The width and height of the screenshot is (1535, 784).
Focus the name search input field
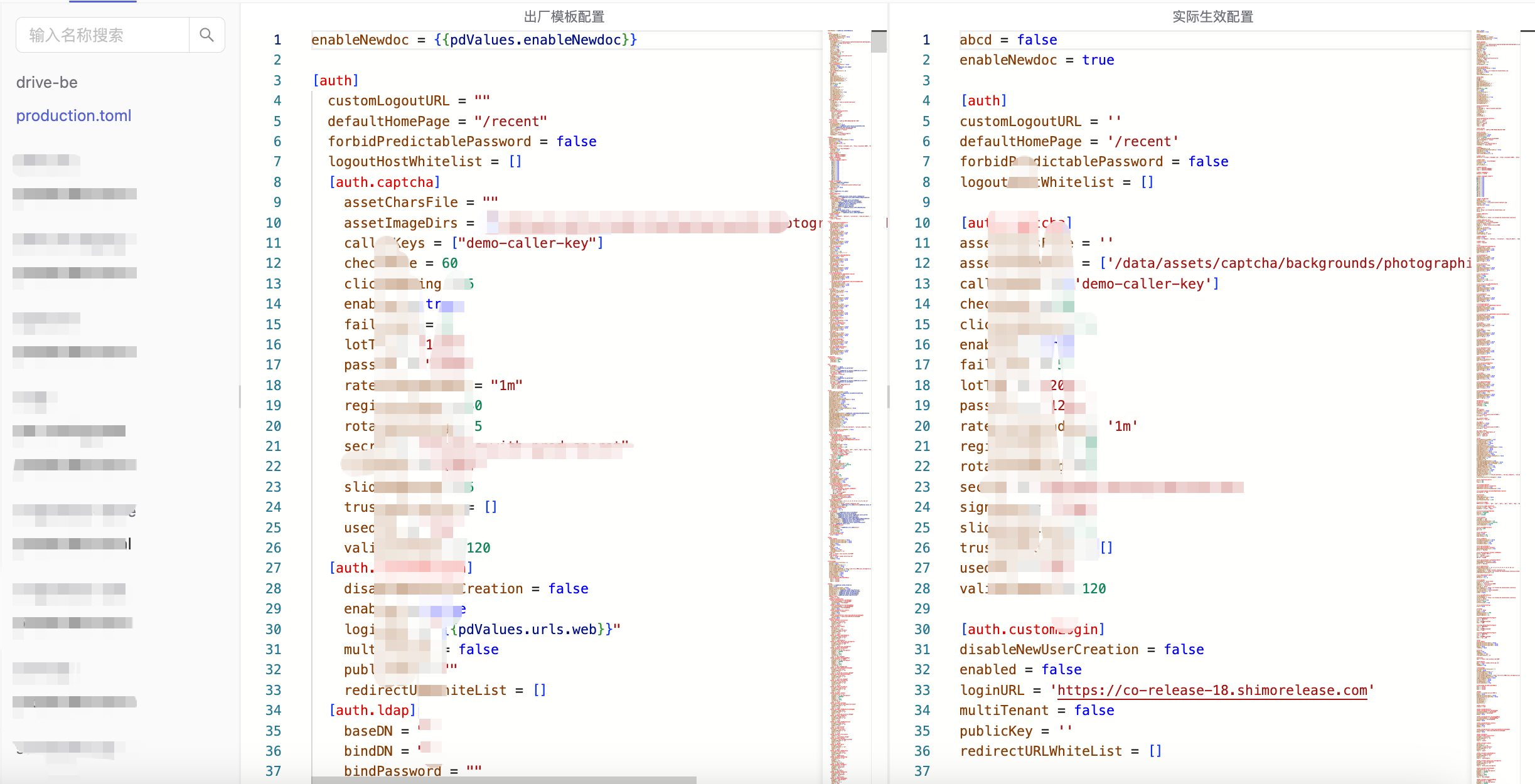coord(102,35)
